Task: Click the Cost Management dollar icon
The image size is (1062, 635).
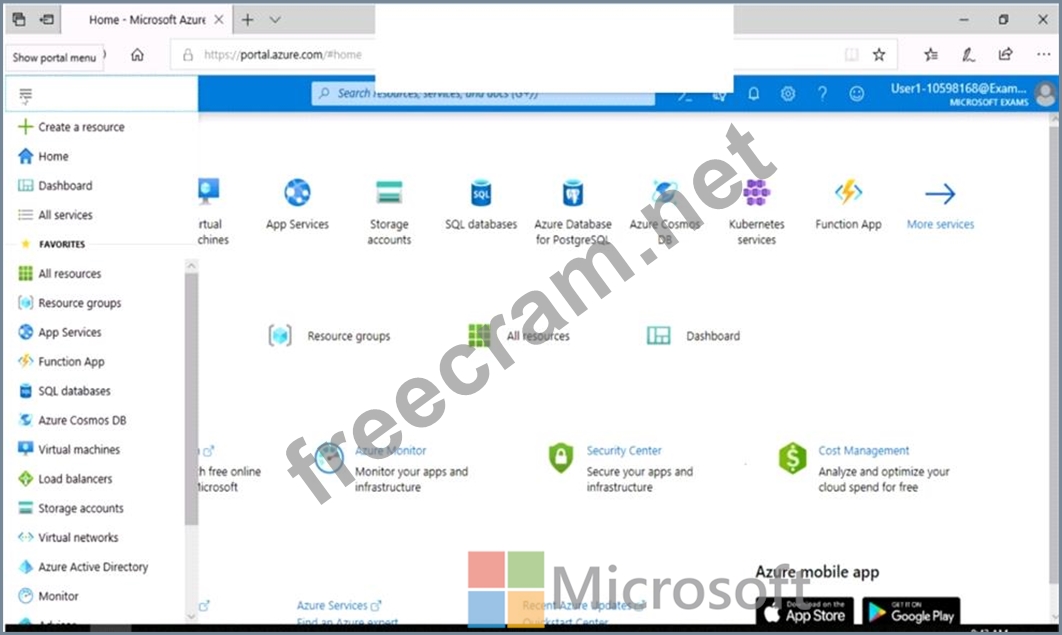Action: 792,459
